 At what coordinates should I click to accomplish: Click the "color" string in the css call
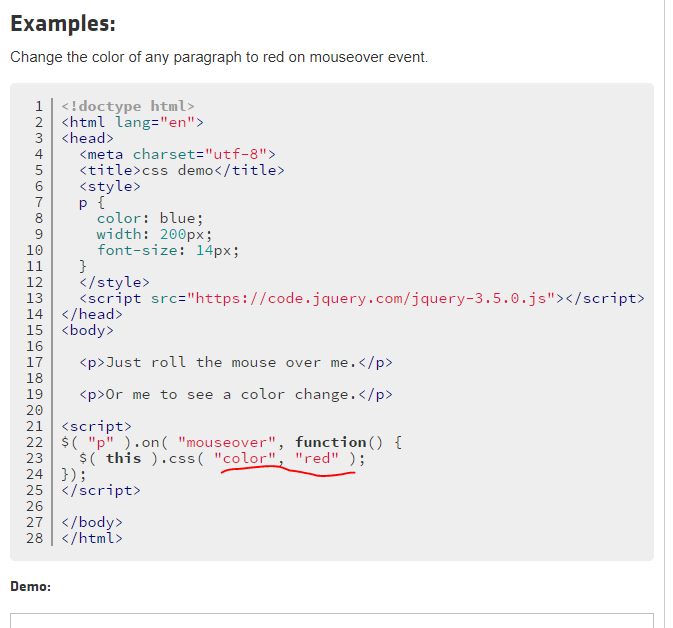[x=245, y=458]
